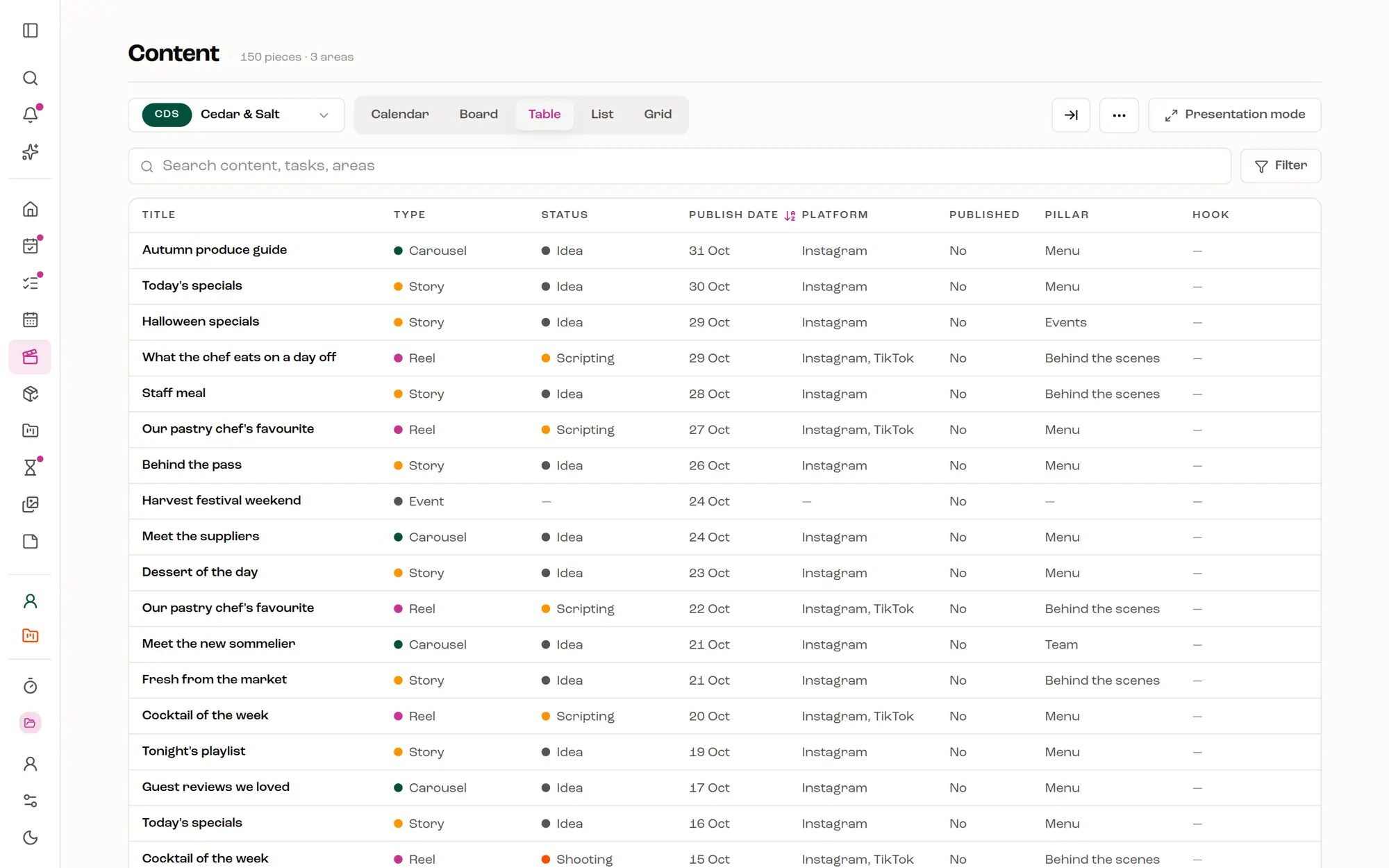Sort by the Publish Date header
Screen dimensions: 1389x868
pos(733,215)
